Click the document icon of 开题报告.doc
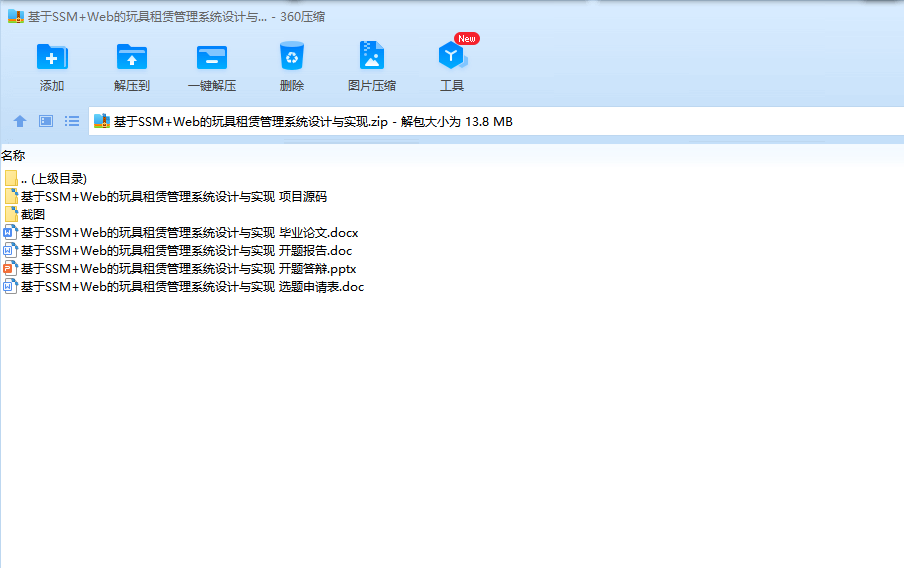Screen dimensions: 904x568 [x=10, y=250]
